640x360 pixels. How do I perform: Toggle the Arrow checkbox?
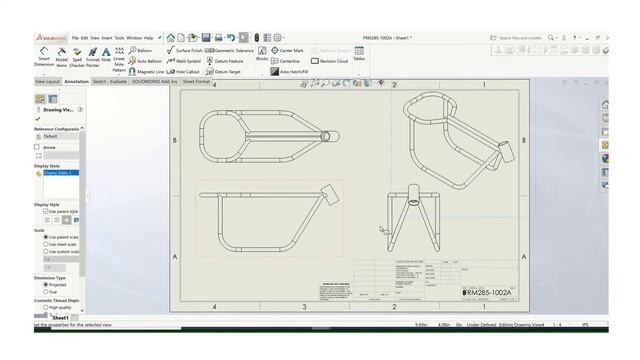tap(37, 147)
